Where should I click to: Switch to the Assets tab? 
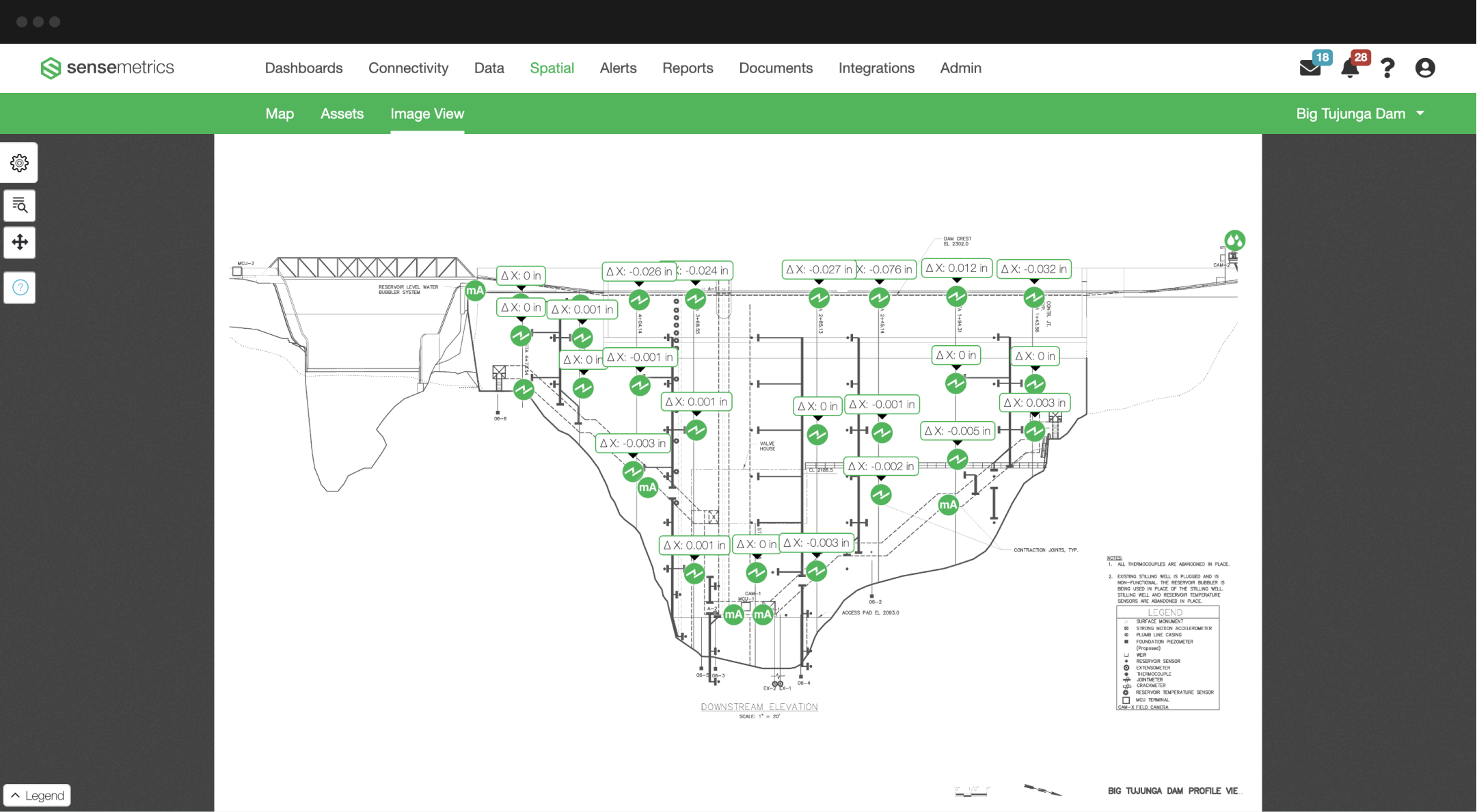point(342,113)
